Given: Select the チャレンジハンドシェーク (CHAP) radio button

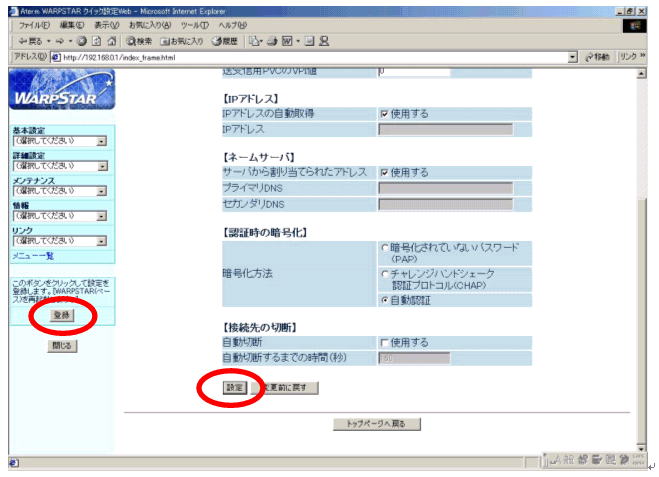Looking at the screenshot, I should (384, 273).
